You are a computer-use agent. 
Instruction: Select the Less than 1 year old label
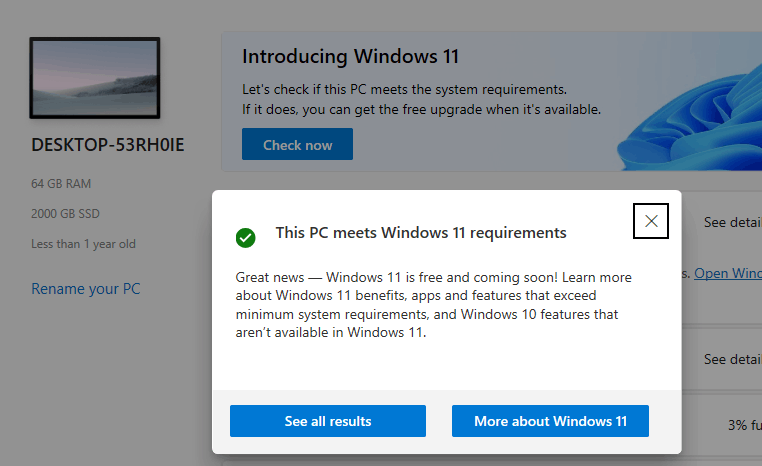pyautogui.click(x=83, y=244)
